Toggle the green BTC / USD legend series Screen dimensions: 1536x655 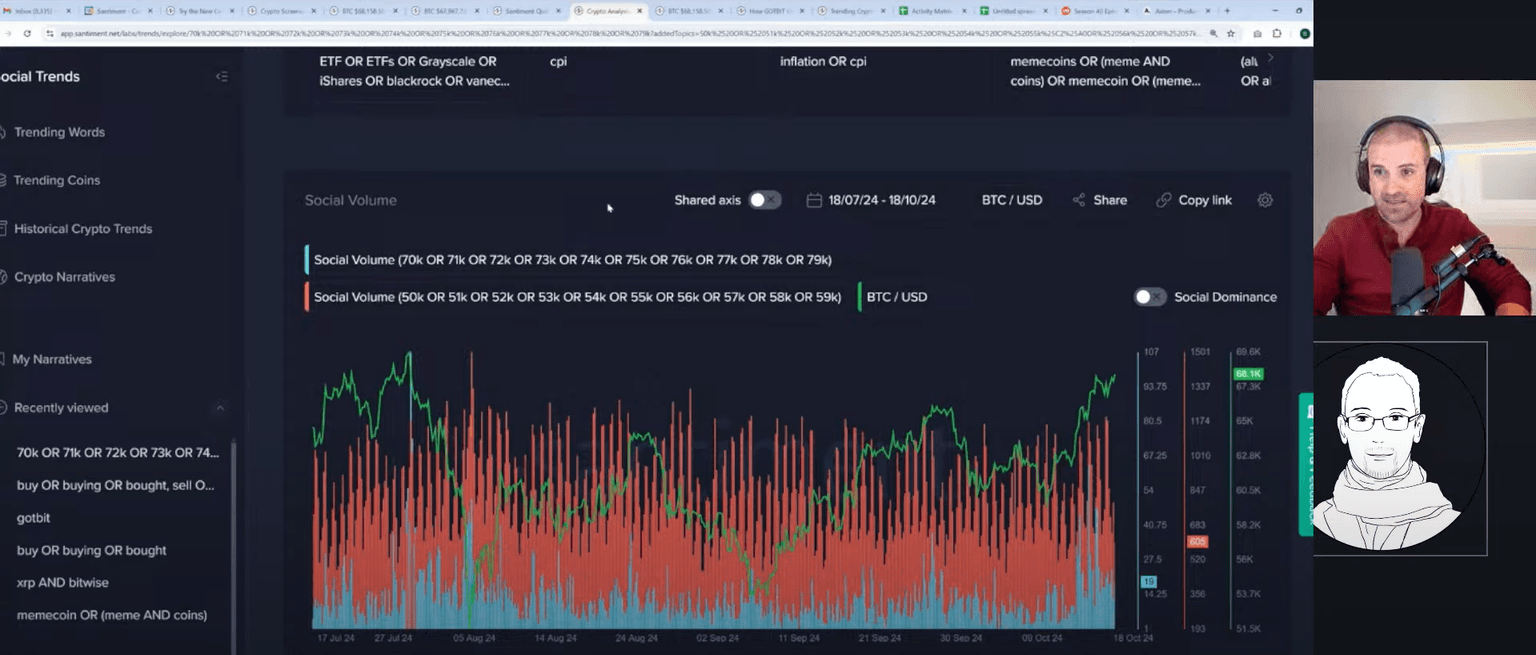click(x=896, y=297)
